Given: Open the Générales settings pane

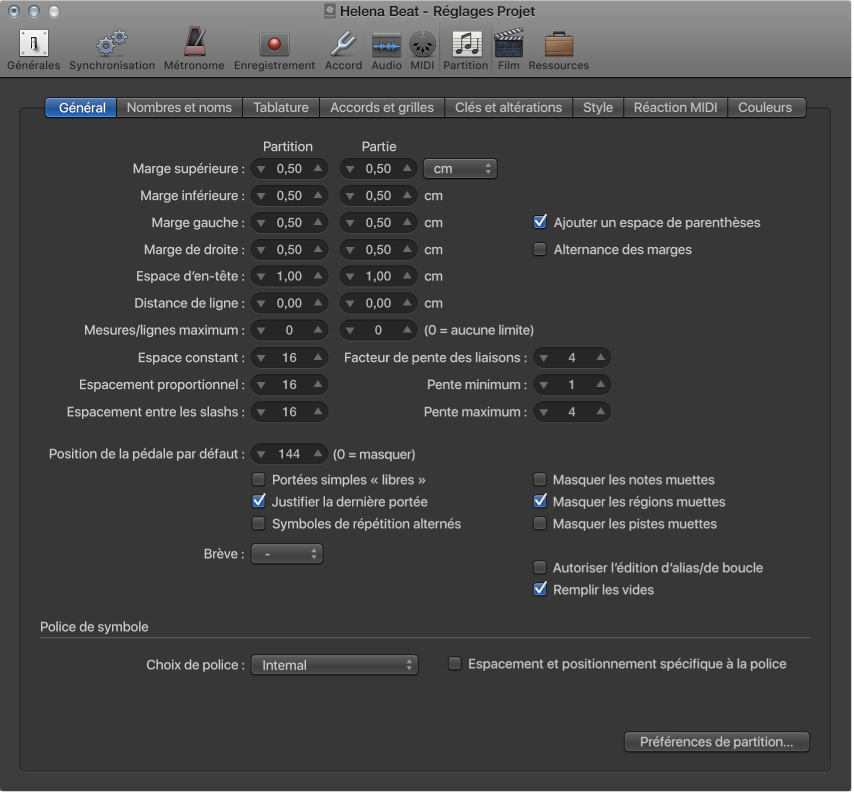Looking at the screenshot, I should click(34, 50).
